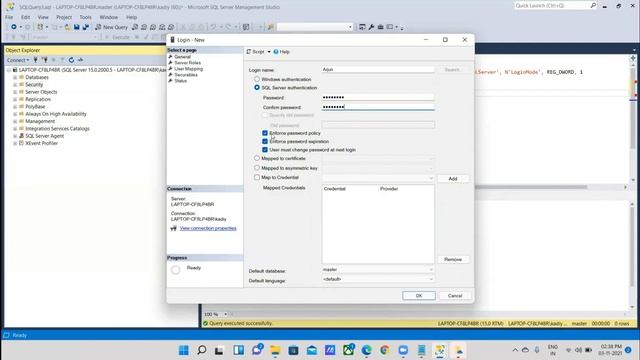Select Mapped to certificate radio button

tap(257, 158)
